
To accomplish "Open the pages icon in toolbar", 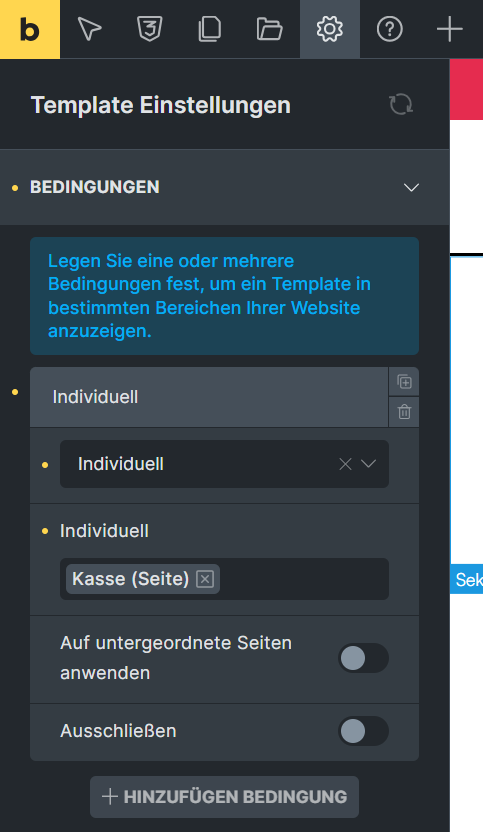I will 210,29.
